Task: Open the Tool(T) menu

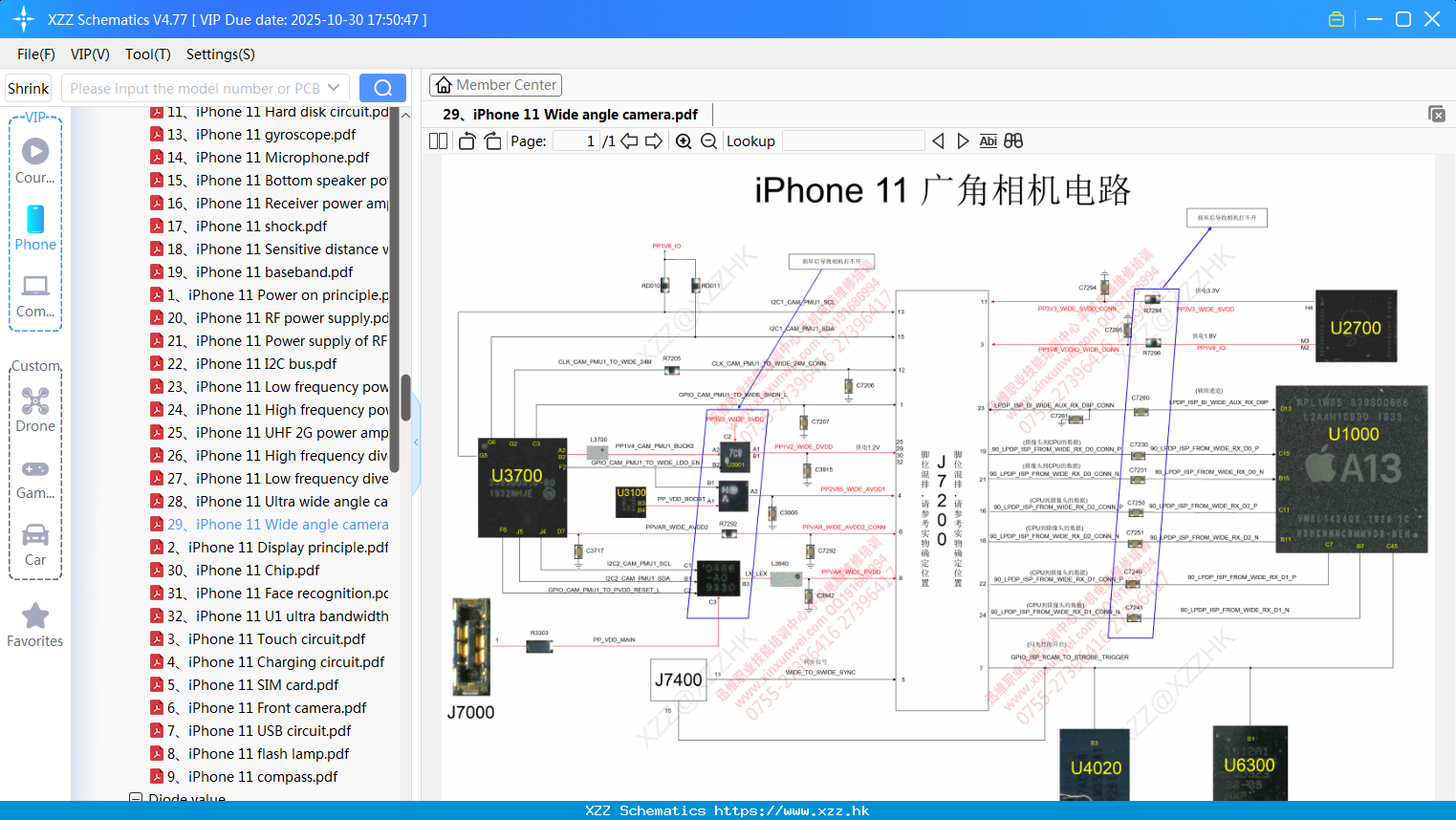Action: (x=148, y=54)
